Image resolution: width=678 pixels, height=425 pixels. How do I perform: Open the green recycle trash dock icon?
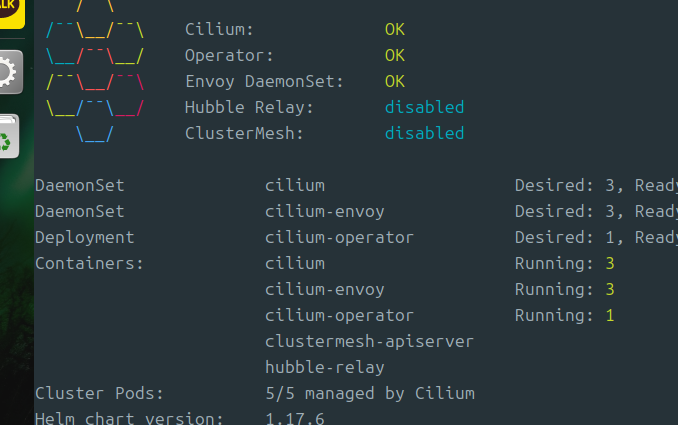point(9,137)
